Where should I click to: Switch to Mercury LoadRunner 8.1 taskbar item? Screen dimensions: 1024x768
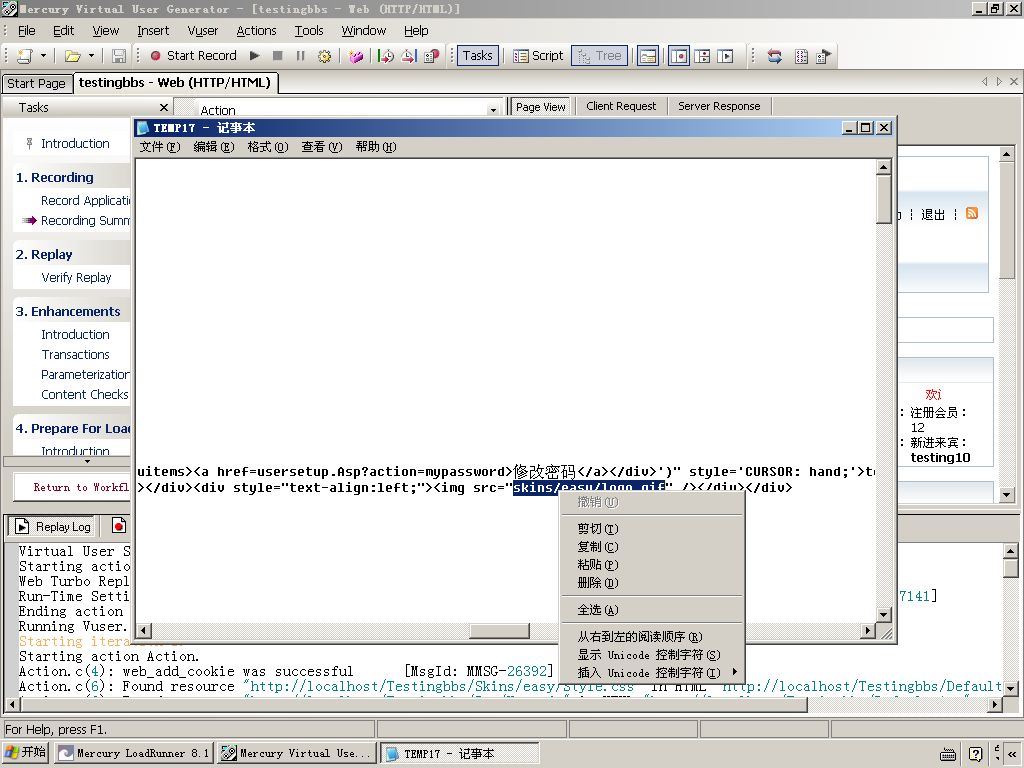(x=133, y=753)
